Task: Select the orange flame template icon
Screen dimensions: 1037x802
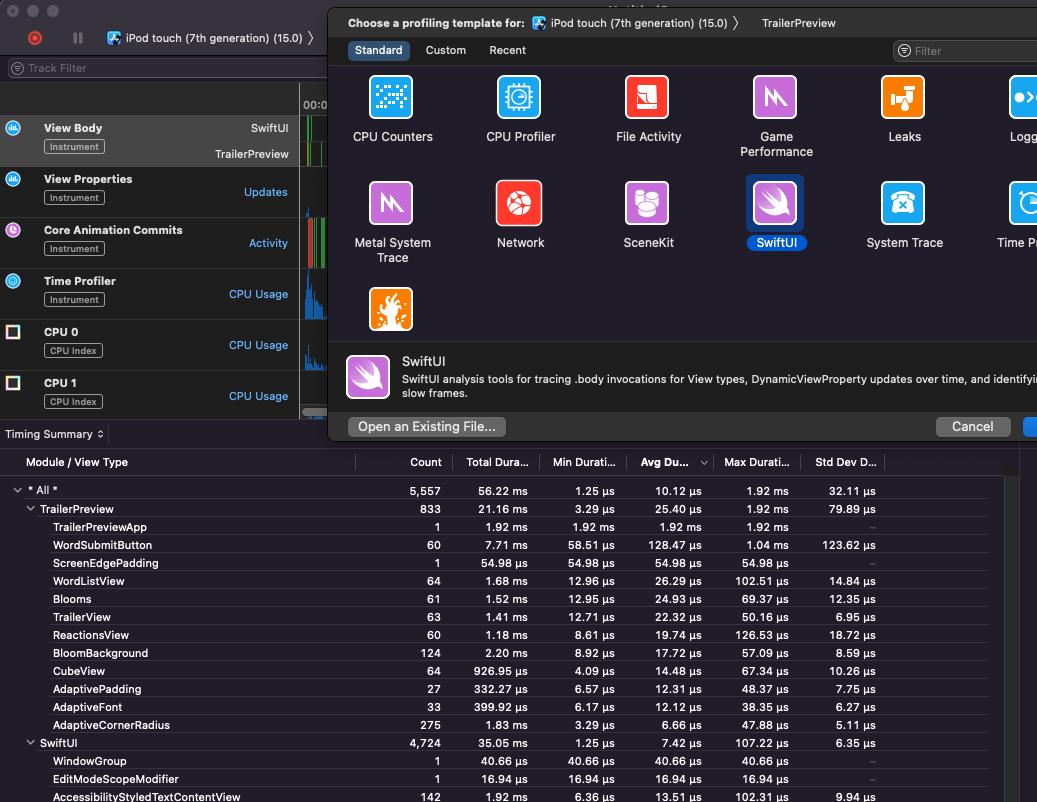Action: pos(391,309)
